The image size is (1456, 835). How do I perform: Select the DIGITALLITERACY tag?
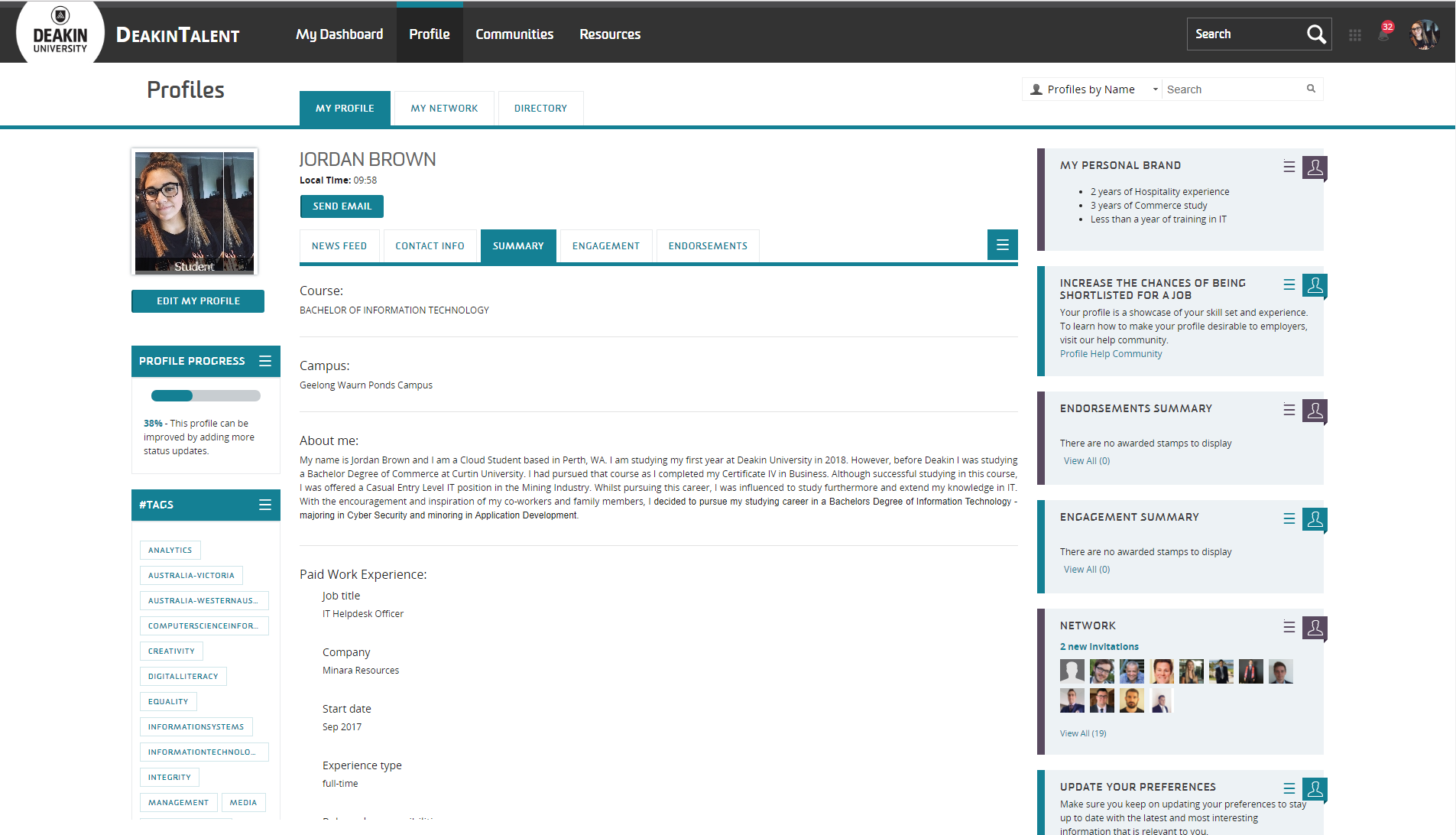coord(183,677)
